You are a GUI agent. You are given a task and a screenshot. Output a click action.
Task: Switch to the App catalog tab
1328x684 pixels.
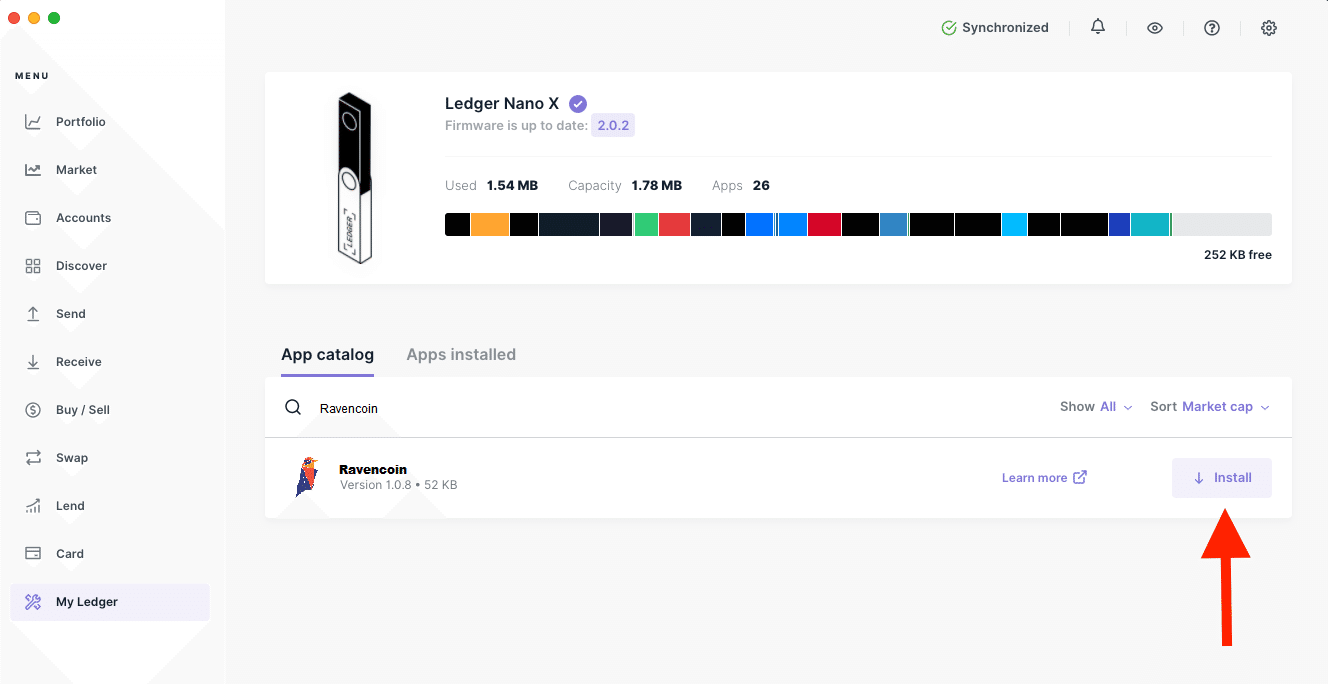pos(327,355)
